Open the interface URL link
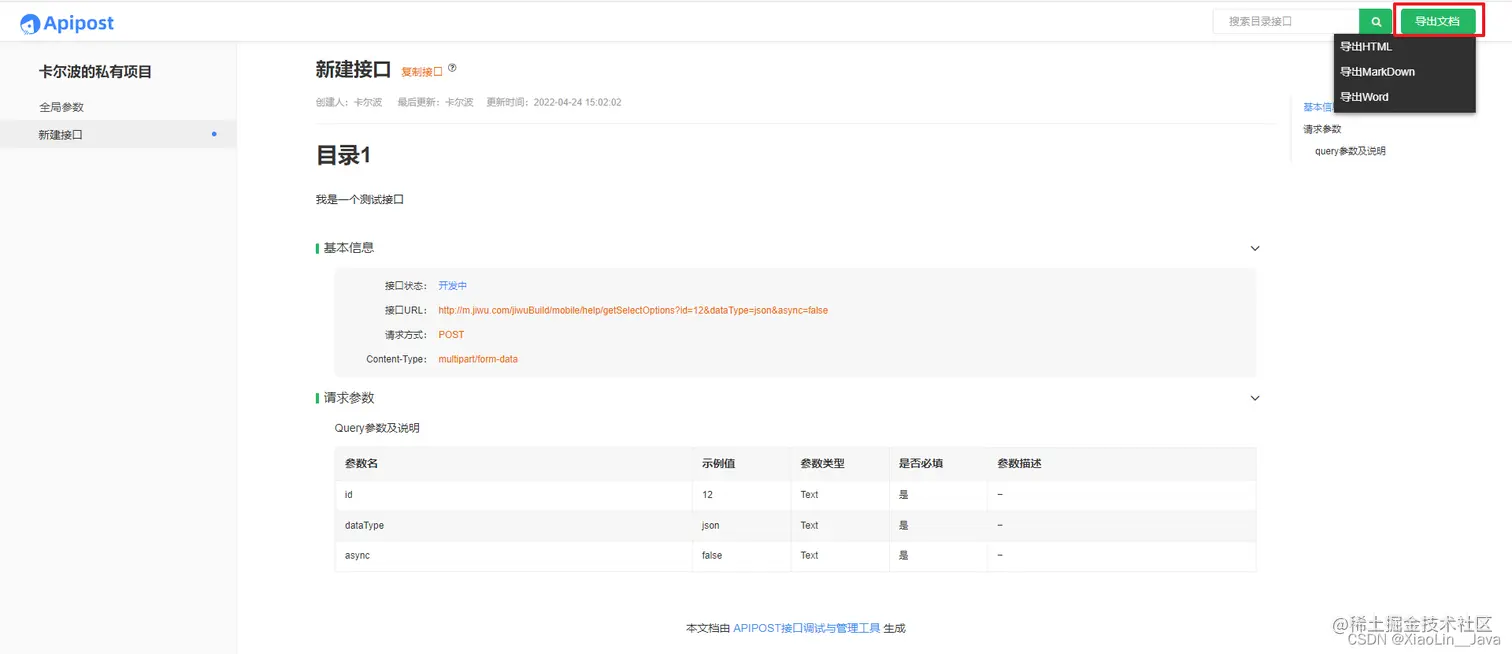This screenshot has height=654, width=1512. click(x=633, y=310)
